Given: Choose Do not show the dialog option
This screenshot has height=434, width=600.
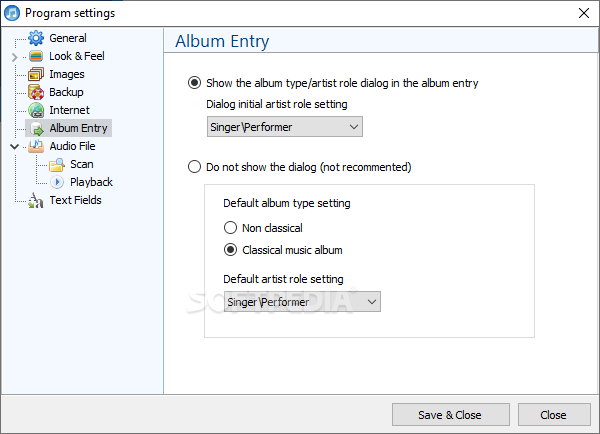Looking at the screenshot, I should click(x=194, y=167).
